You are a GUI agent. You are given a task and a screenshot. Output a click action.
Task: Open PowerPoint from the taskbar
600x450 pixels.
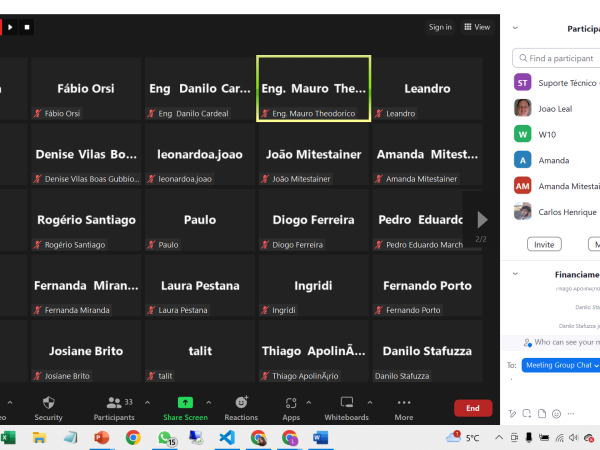(x=101, y=438)
